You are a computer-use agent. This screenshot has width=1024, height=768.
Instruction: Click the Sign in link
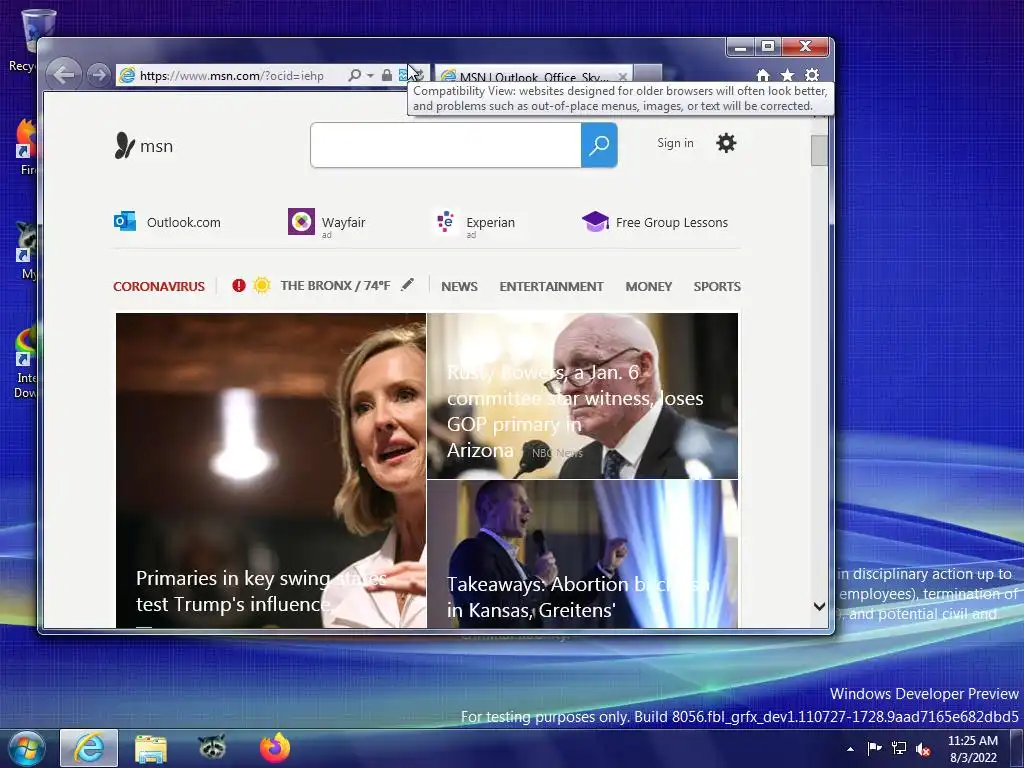pos(675,143)
